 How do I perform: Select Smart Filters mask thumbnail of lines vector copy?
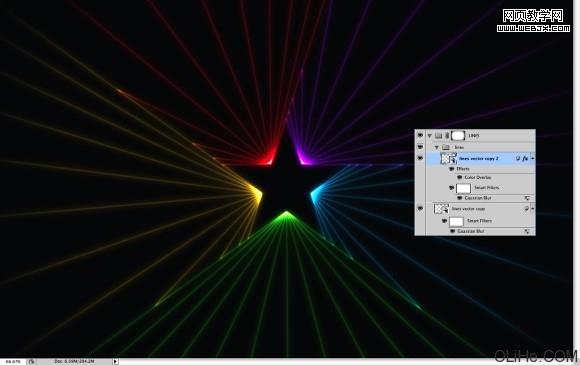pyautogui.click(x=456, y=222)
